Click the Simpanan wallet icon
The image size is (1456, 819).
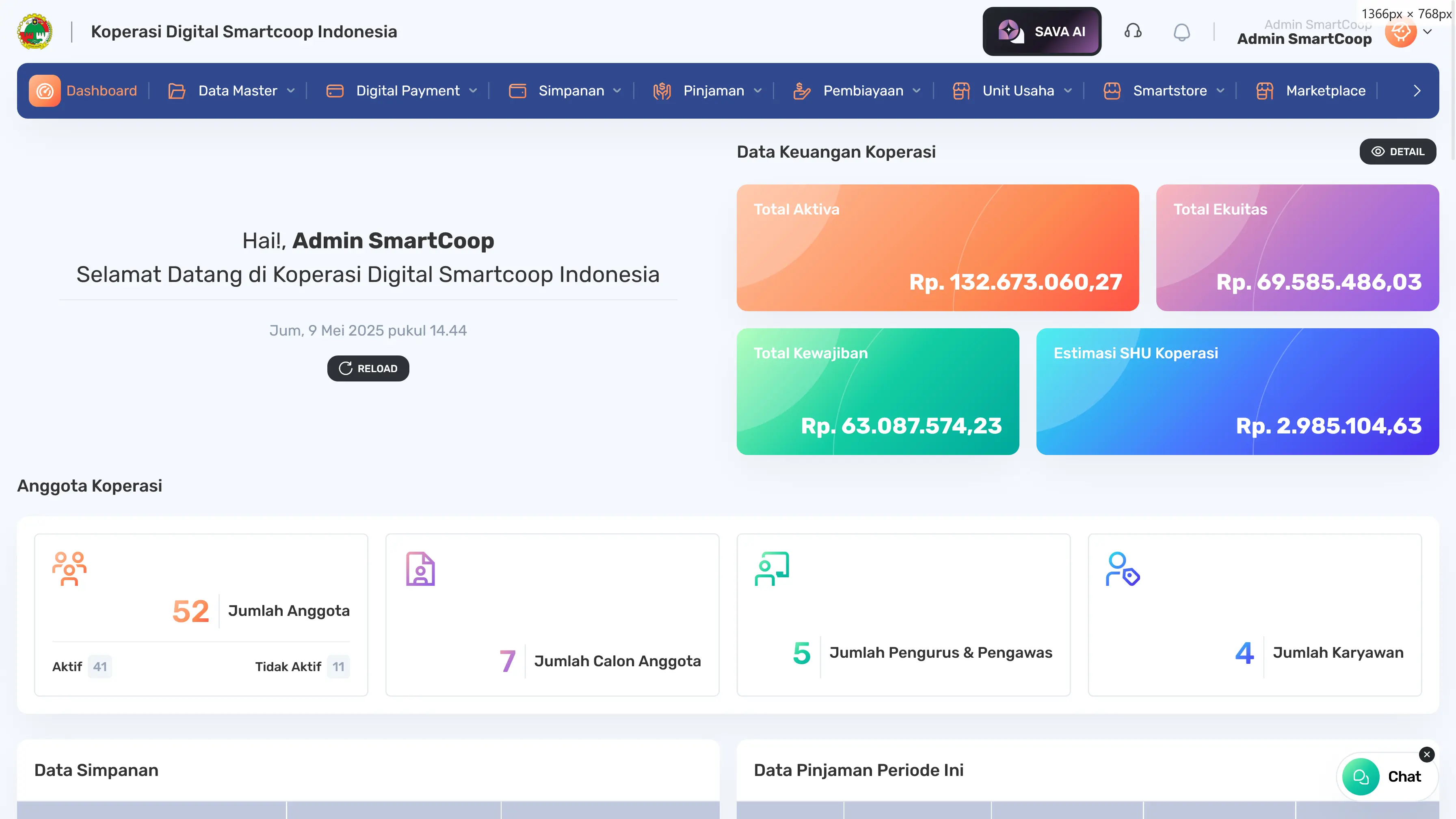517,91
